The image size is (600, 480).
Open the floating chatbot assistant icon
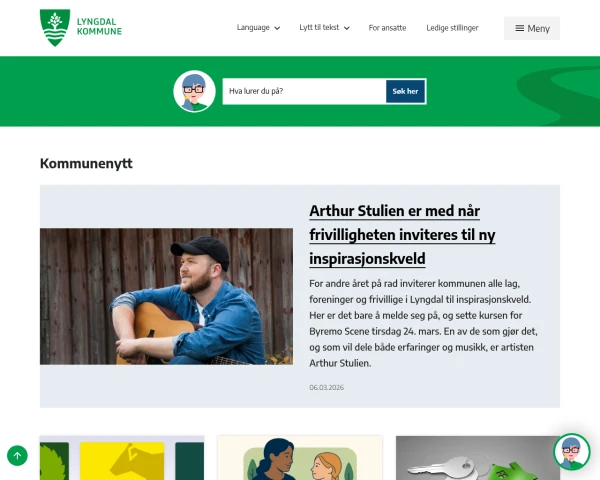[571, 452]
